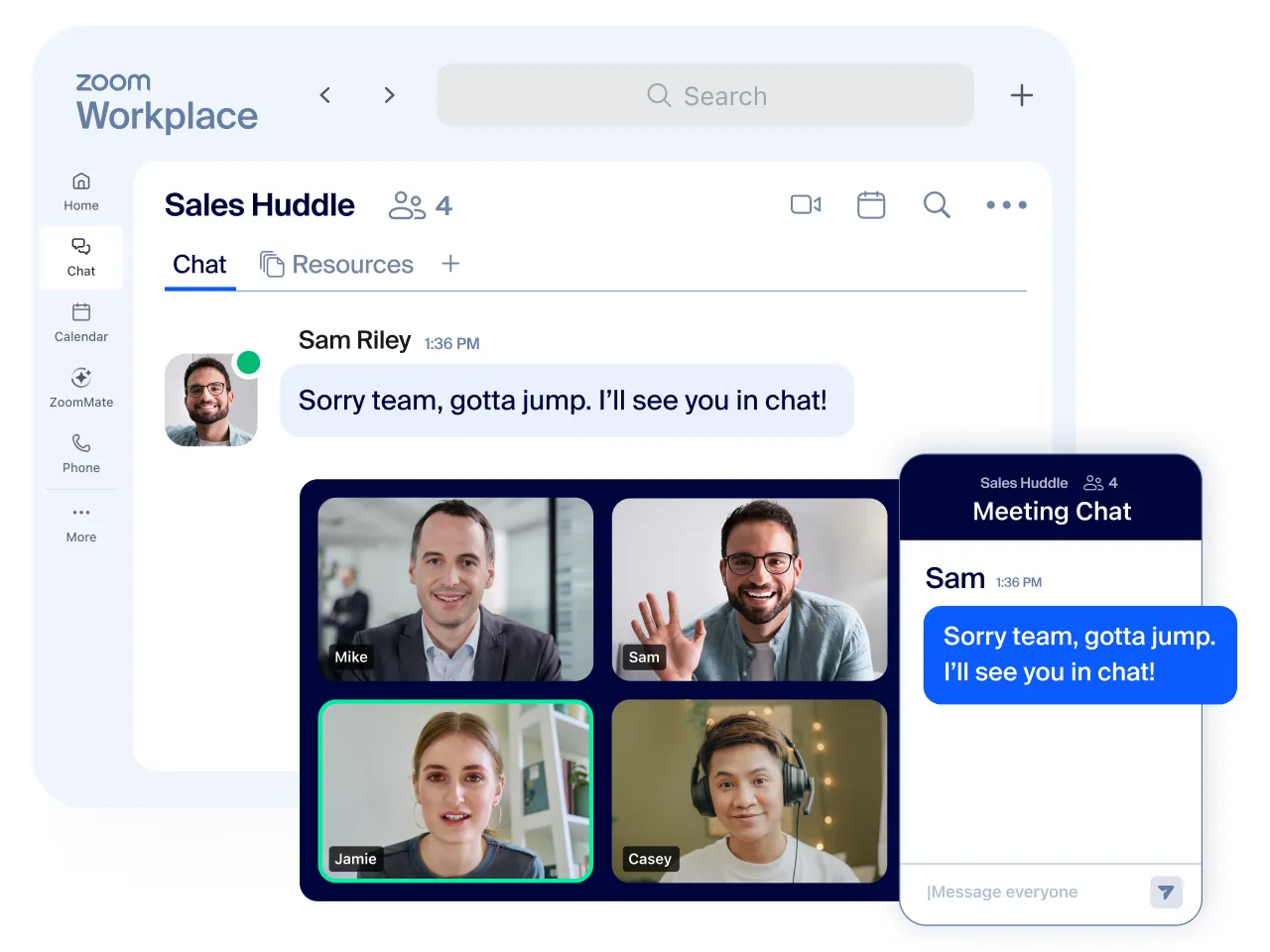1270x952 pixels.
Task: Open the Calendar sidebar icon
Action: pyautogui.click(x=81, y=322)
